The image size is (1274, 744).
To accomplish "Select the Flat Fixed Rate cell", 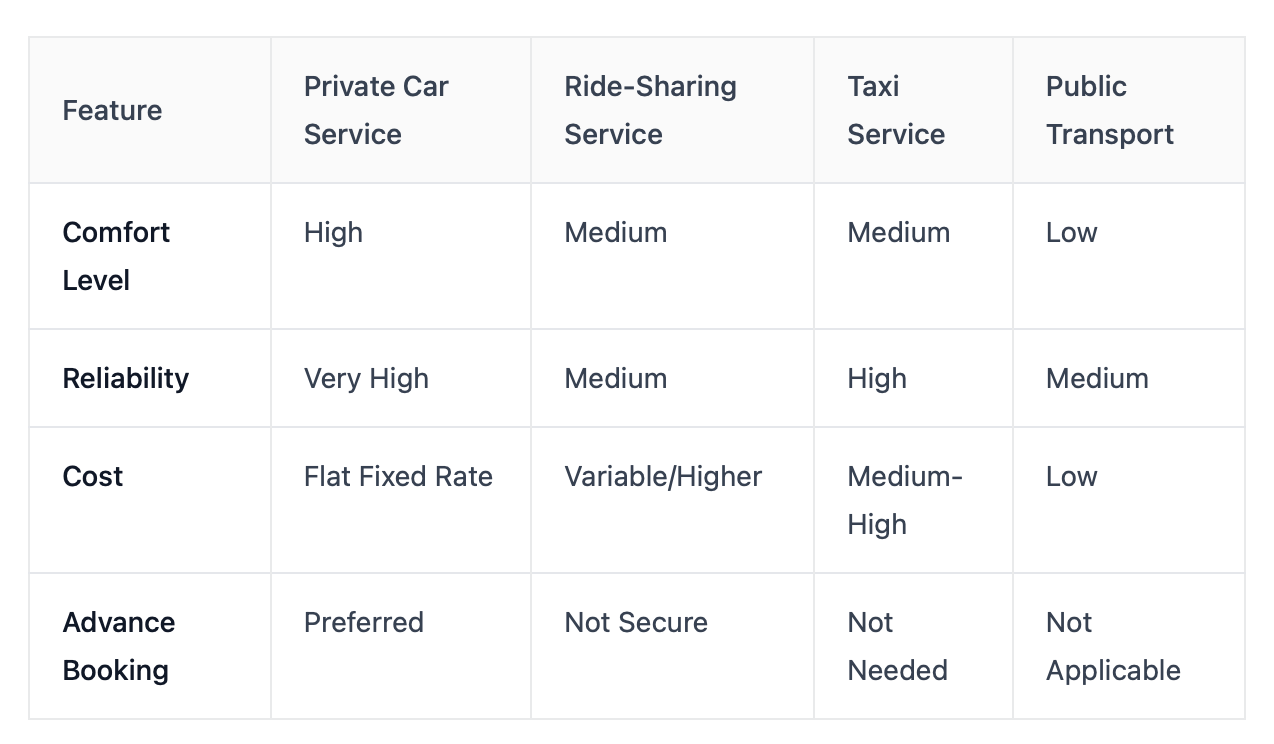I will click(398, 476).
